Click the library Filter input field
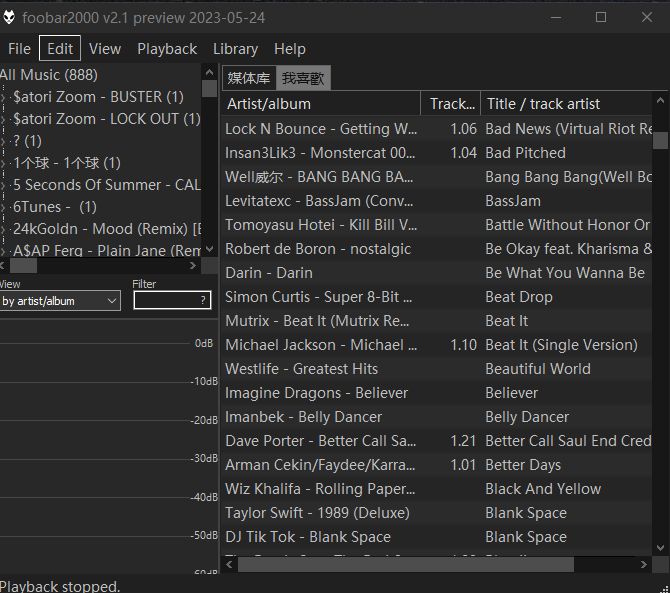670x593 pixels. 172,300
